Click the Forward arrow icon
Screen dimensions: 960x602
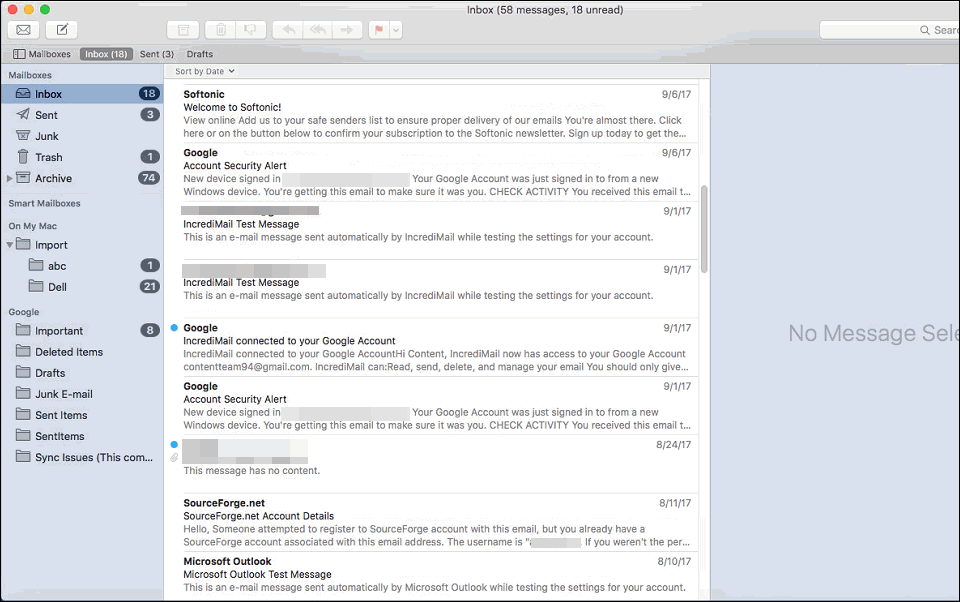(x=347, y=30)
